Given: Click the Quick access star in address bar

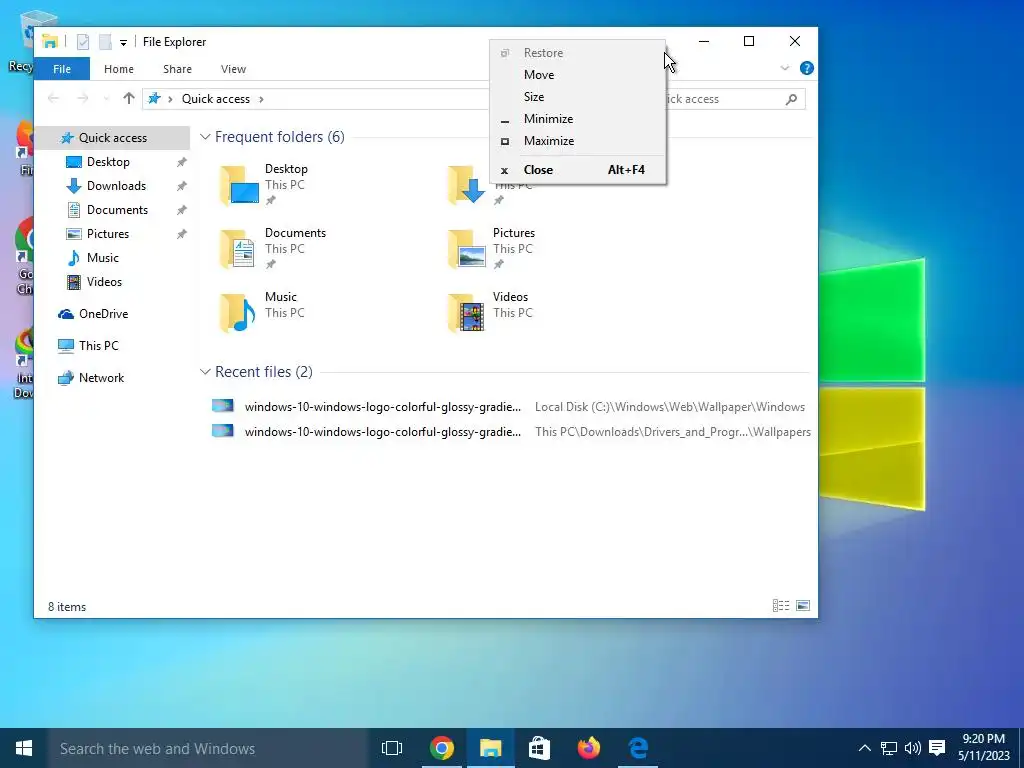Looking at the screenshot, I should (154, 99).
